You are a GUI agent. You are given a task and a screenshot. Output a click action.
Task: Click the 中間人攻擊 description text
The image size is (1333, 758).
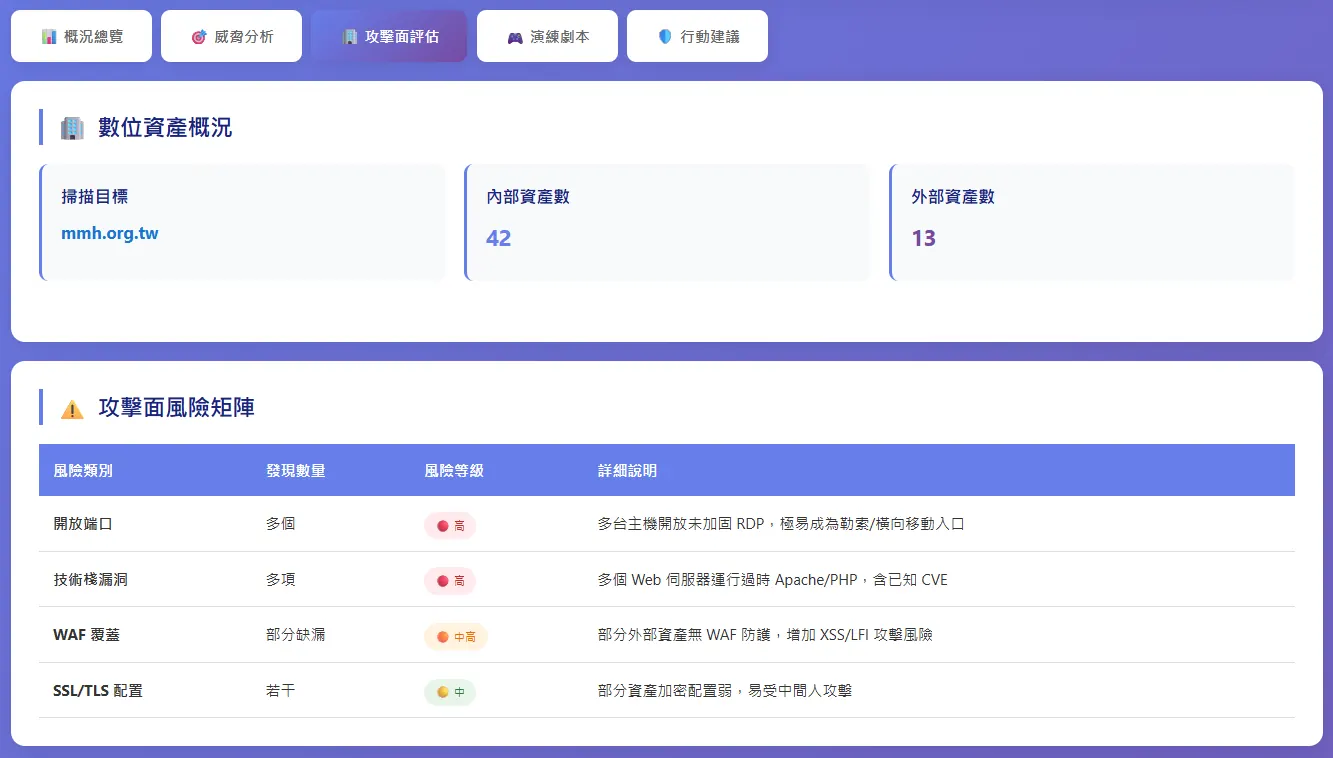725,690
